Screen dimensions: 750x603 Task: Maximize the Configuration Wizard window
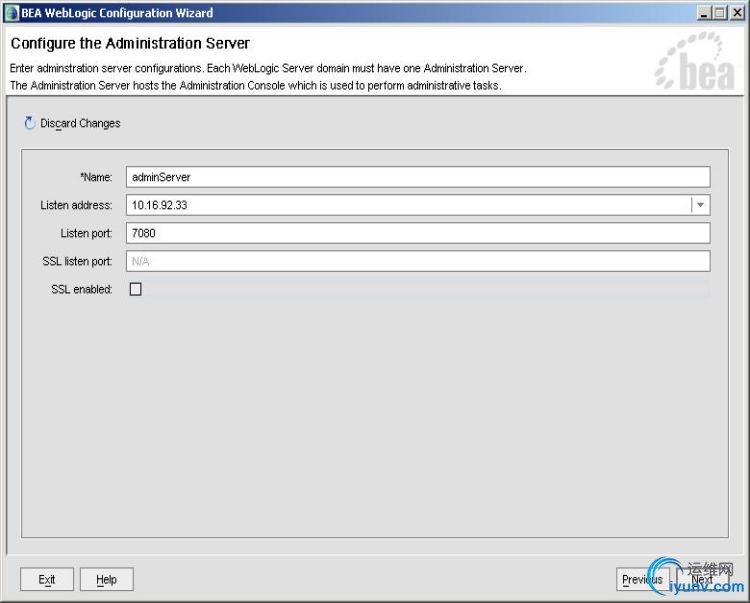(x=719, y=13)
